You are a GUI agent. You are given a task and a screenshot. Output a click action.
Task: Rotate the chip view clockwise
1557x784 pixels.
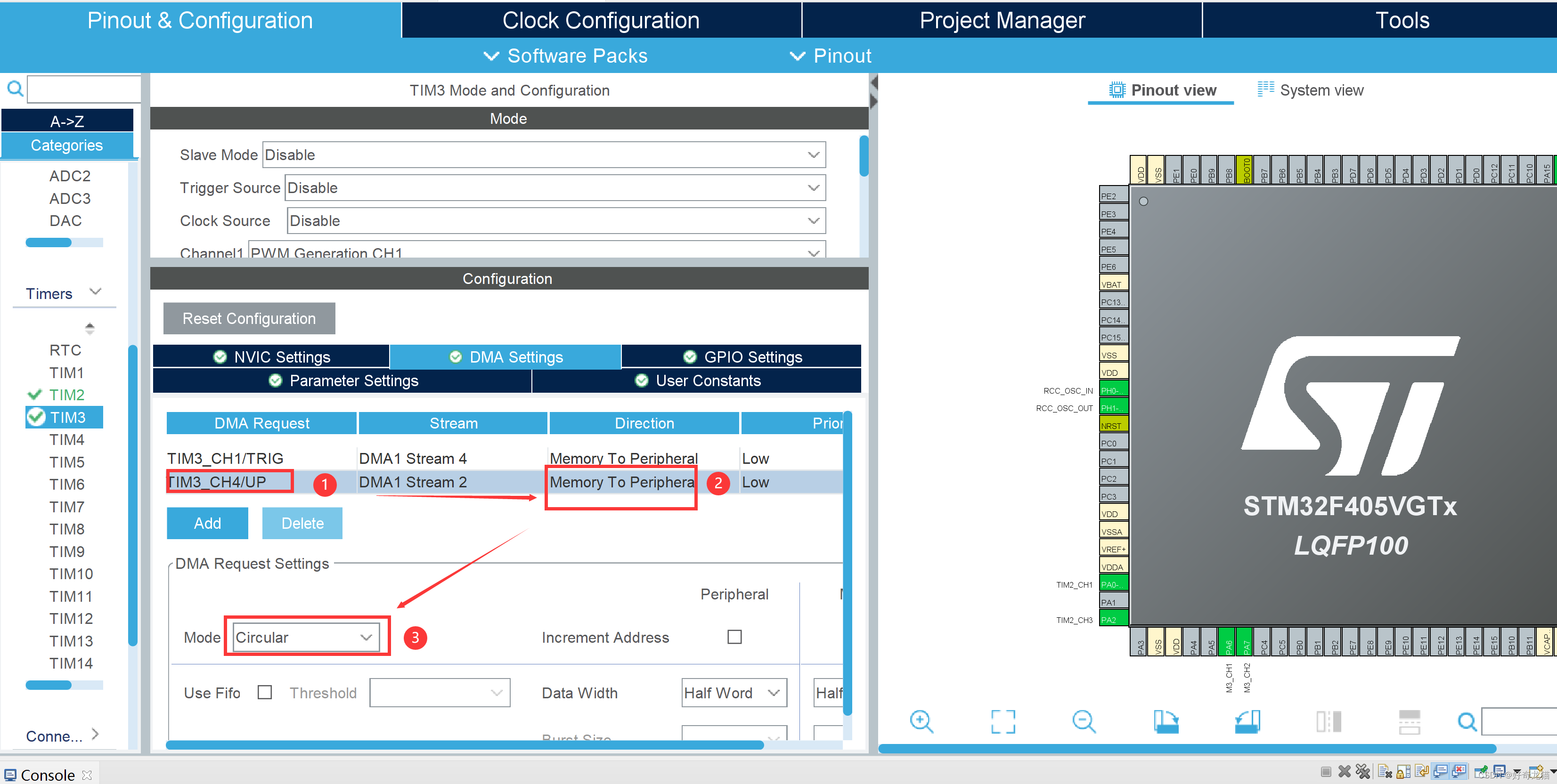coord(1166,721)
